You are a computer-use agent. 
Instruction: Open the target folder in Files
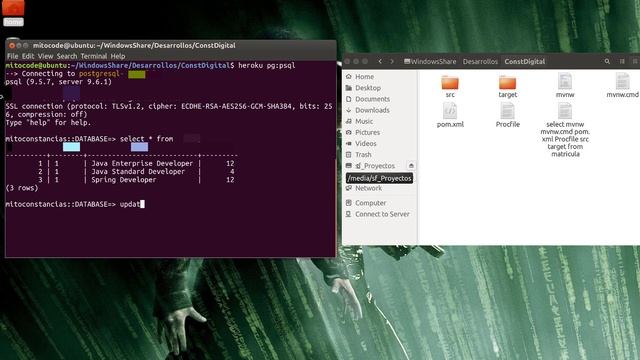(x=507, y=83)
